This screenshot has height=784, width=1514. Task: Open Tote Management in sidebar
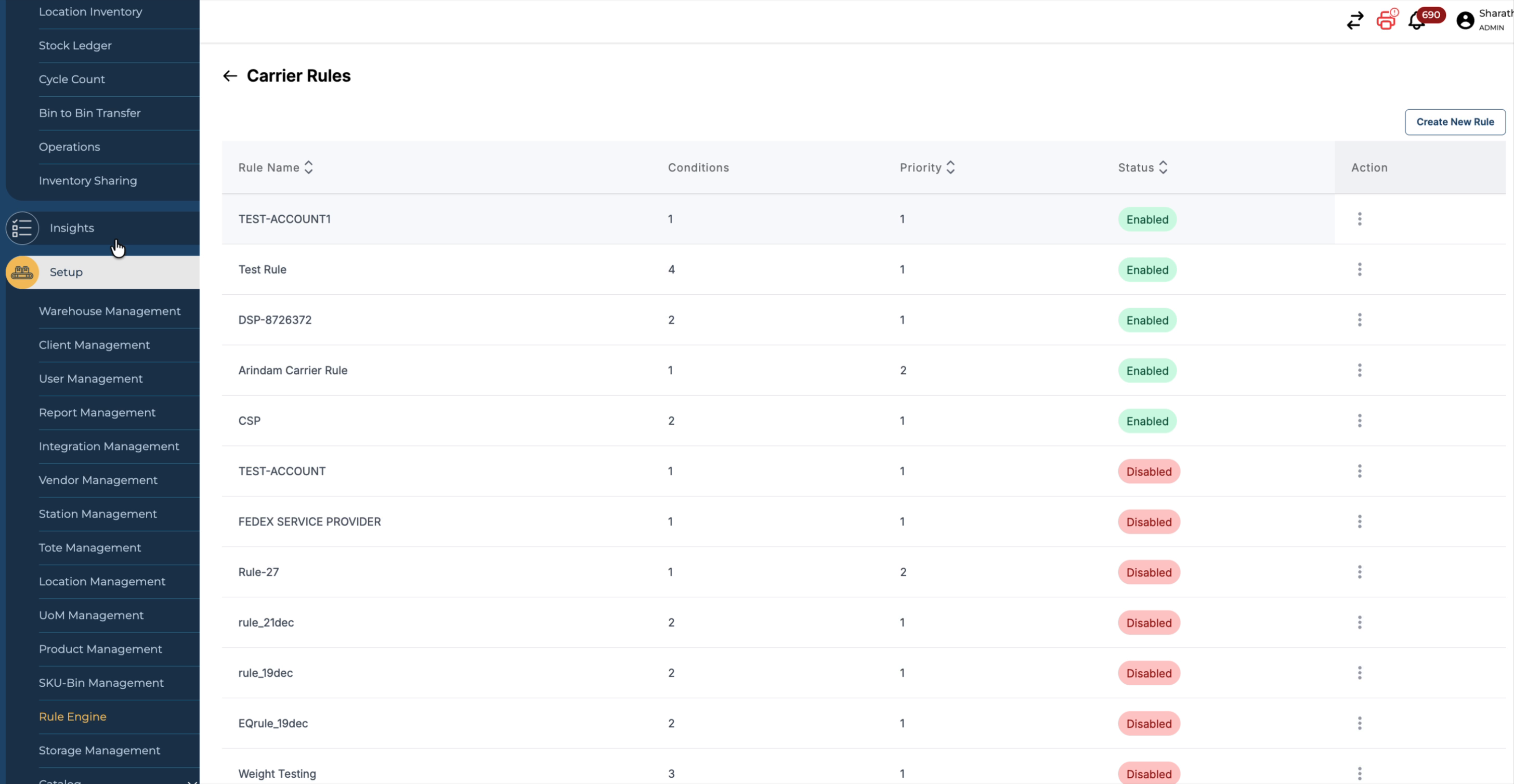click(x=90, y=548)
